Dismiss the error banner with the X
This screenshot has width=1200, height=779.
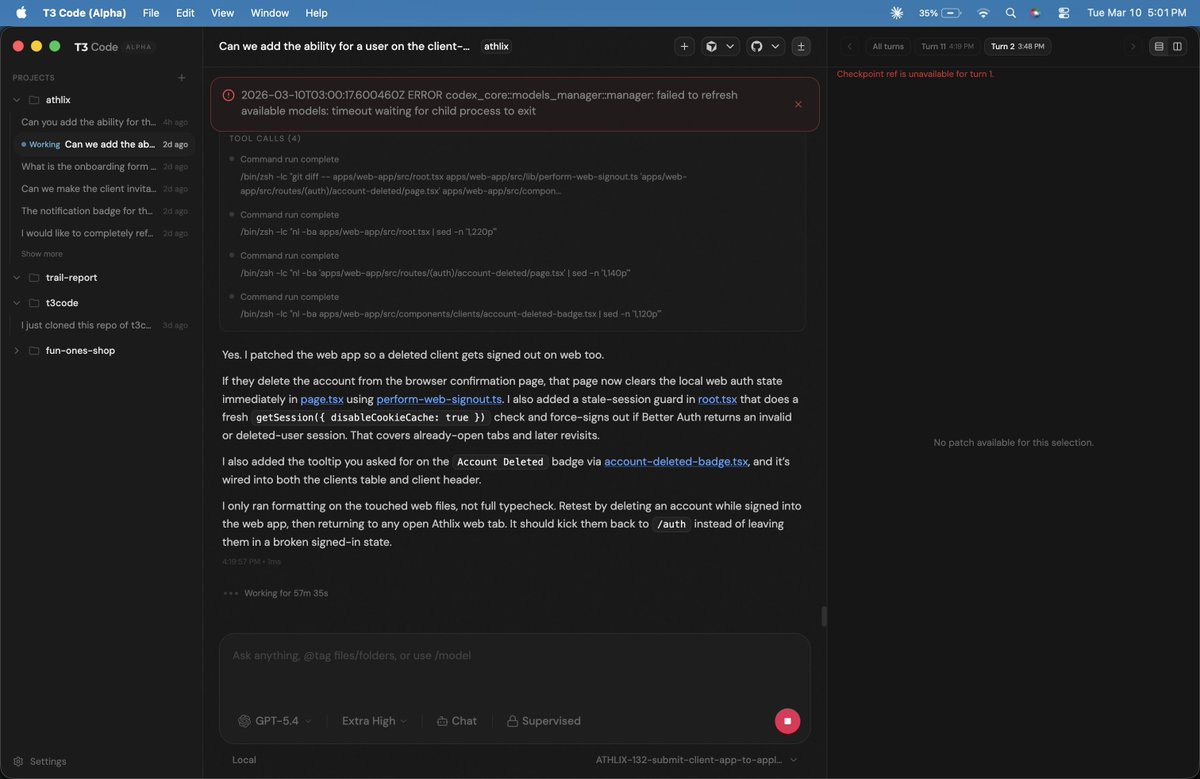click(x=798, y=104)
